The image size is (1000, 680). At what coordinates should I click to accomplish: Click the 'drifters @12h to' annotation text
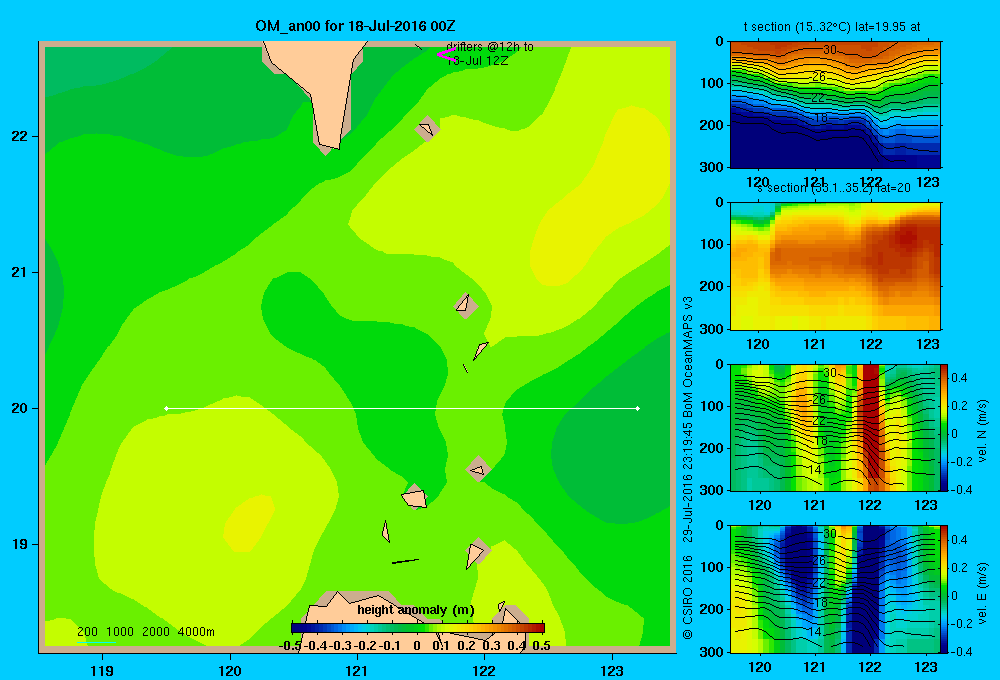click(490, 47)
